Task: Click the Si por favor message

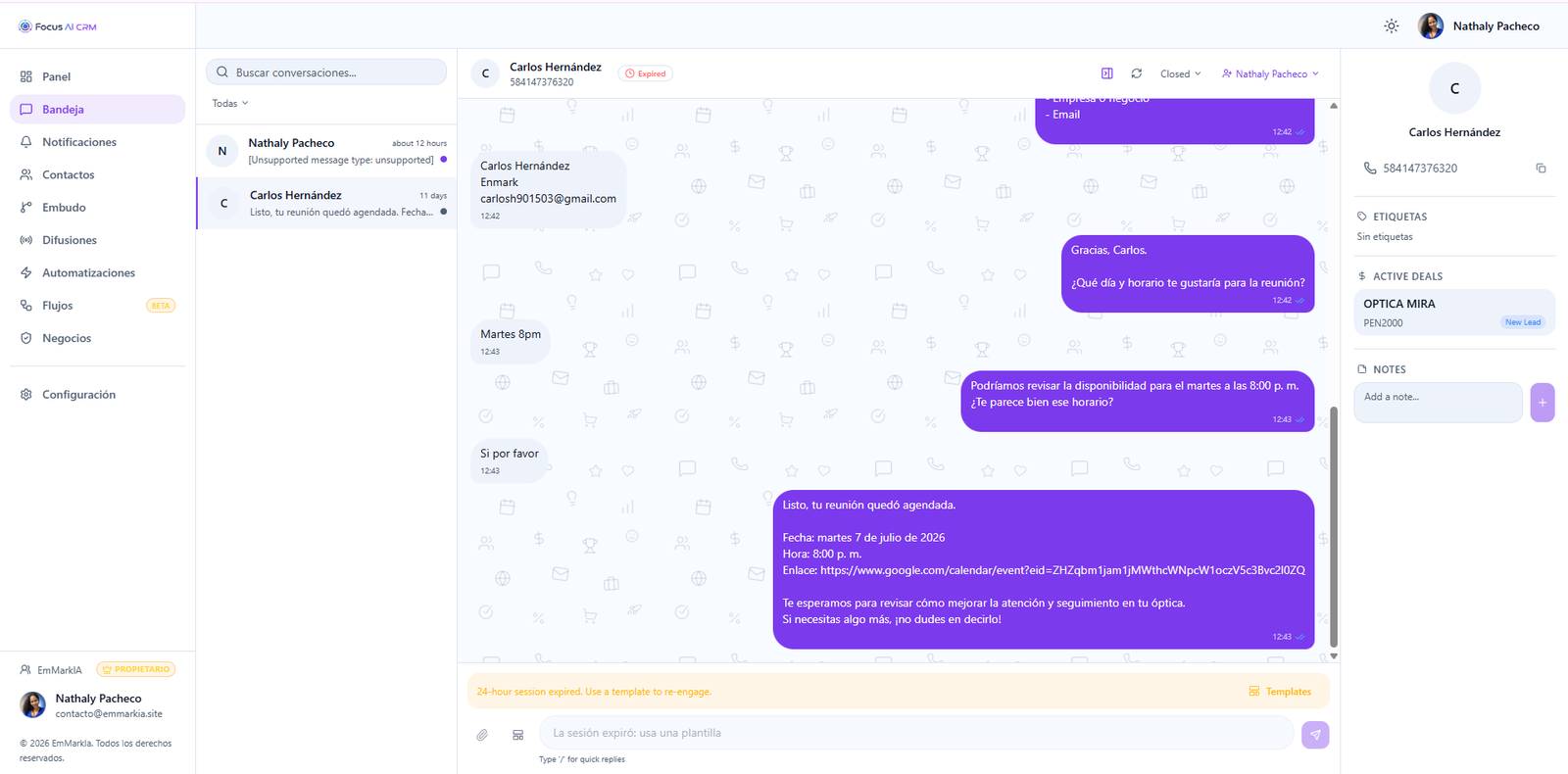Action: click(510, 461)
